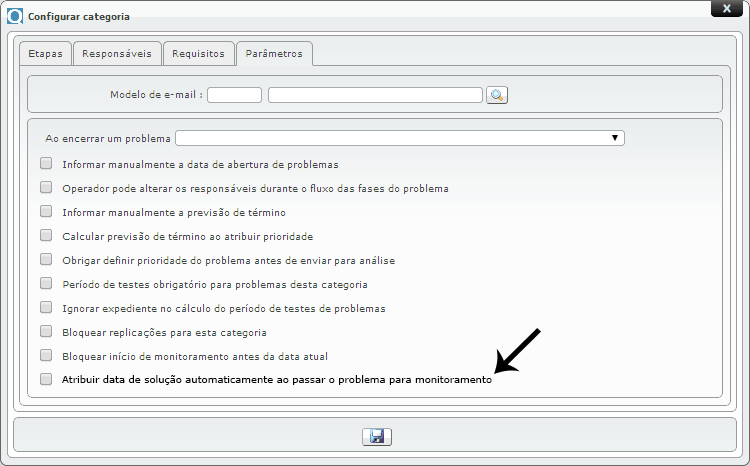Enable 'Atribuir data de solução automaticamente' checkbox
The image size is (750, 466).
[x=46, y=380]
